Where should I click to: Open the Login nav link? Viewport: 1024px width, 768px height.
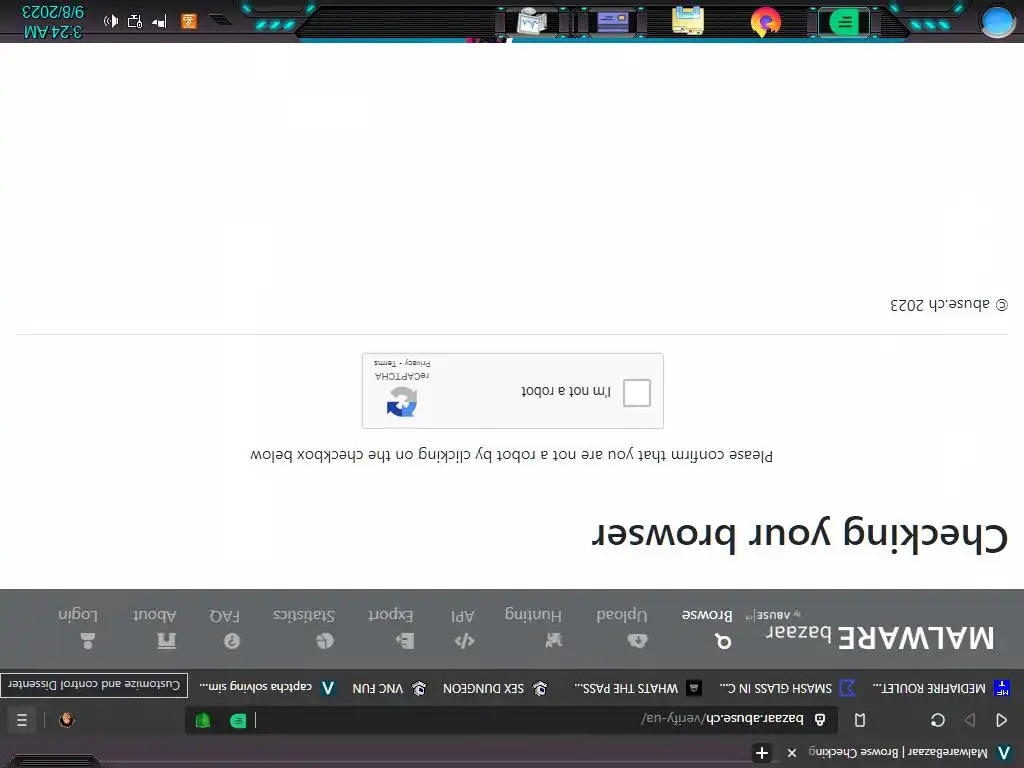[78, 615]
